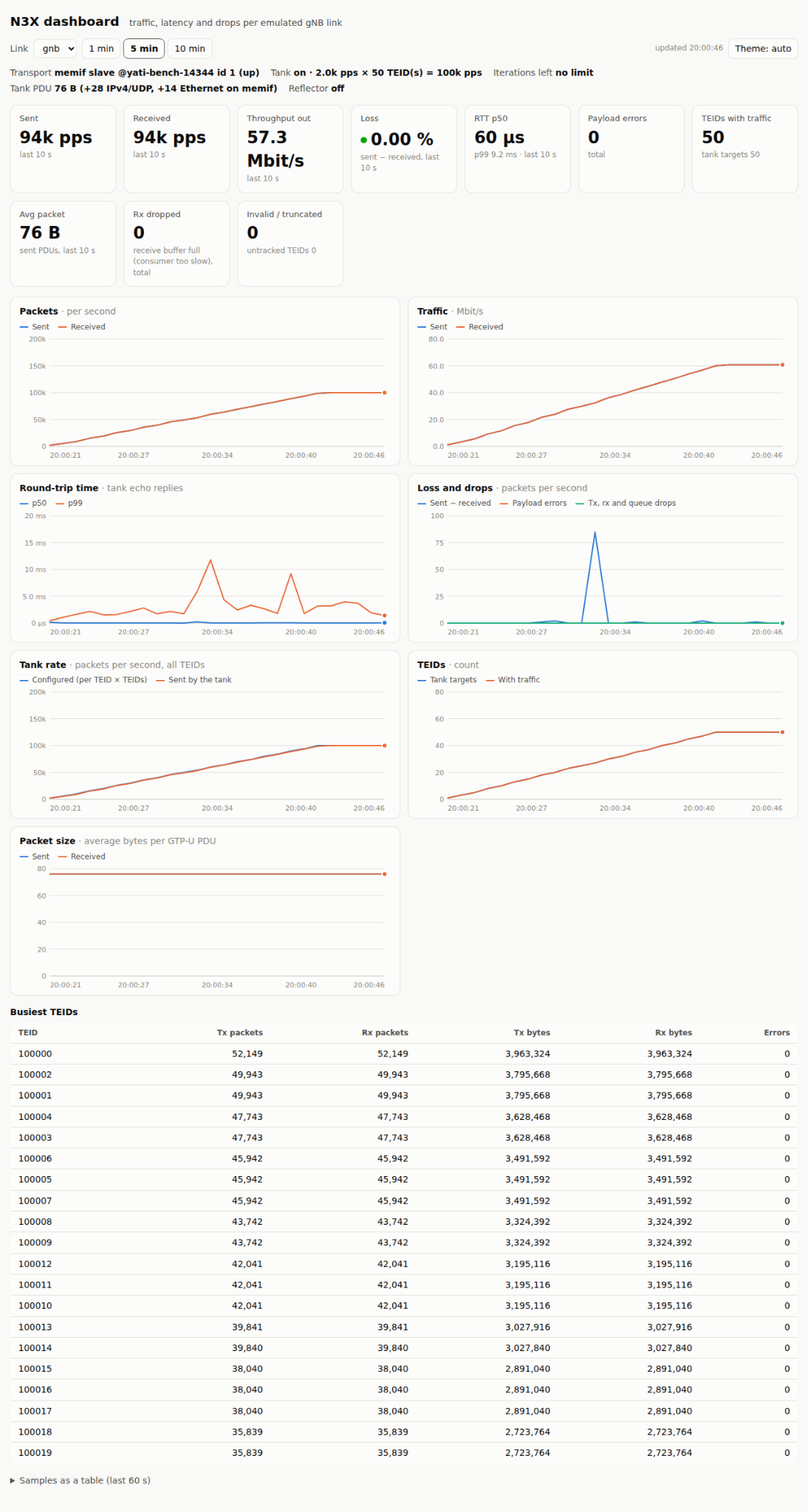Screen dimensions: 808x1512
Task: Toggle With traffic legend in TEIDs chart
Action: coord(513,680)
